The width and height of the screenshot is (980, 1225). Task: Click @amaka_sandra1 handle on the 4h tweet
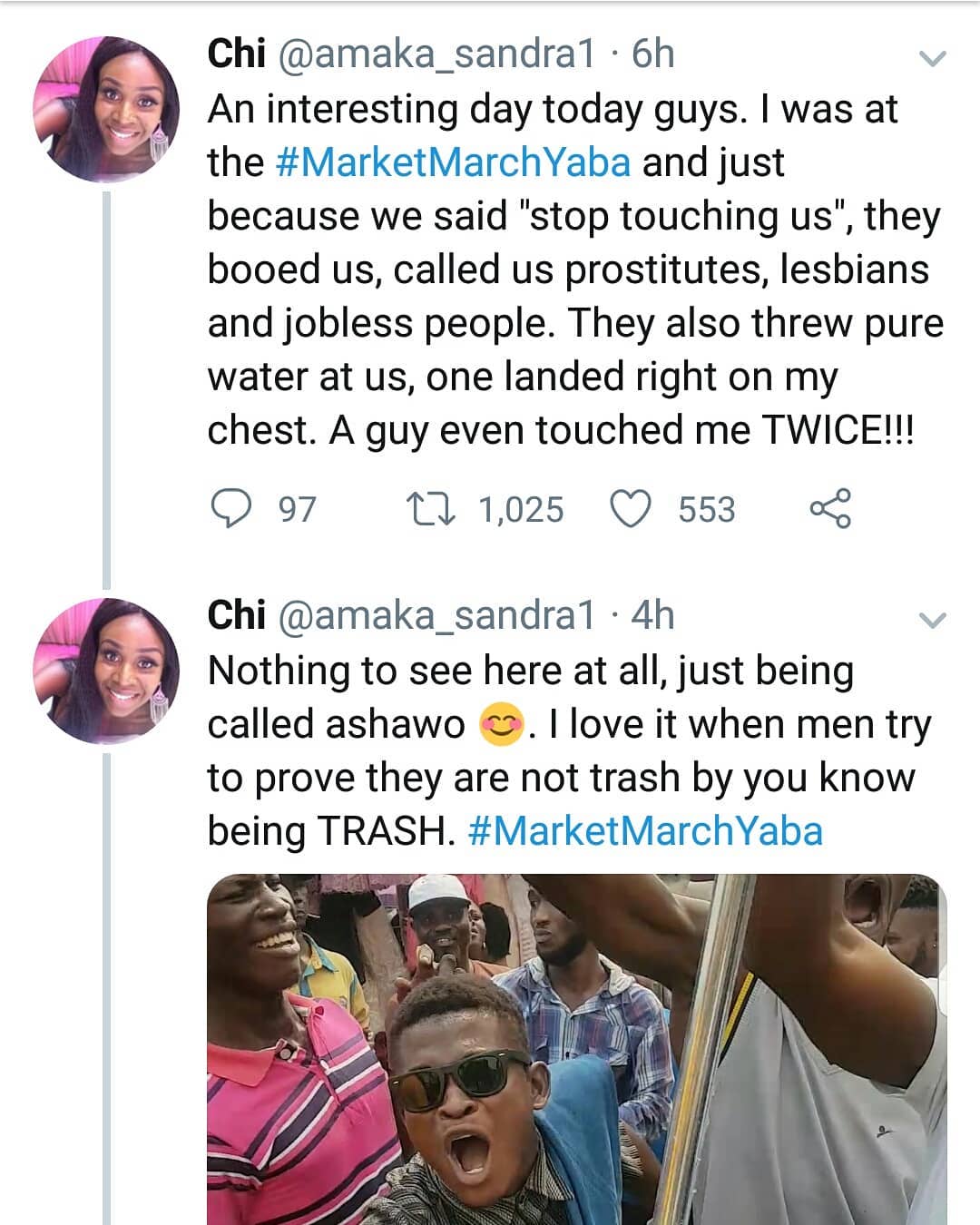pos(436,616)
